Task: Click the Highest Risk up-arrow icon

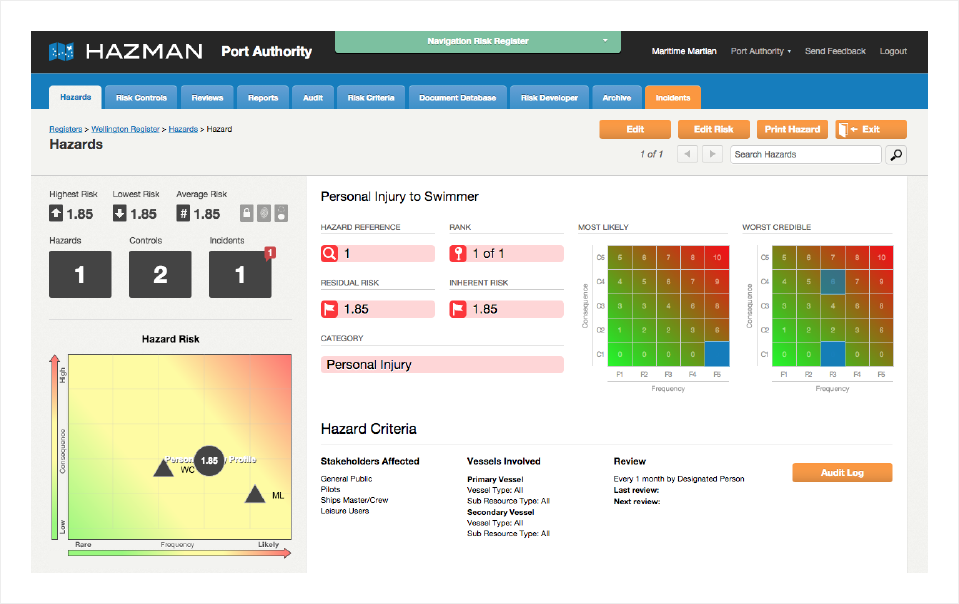Action: pyautogui.click(x=56, y=213)
